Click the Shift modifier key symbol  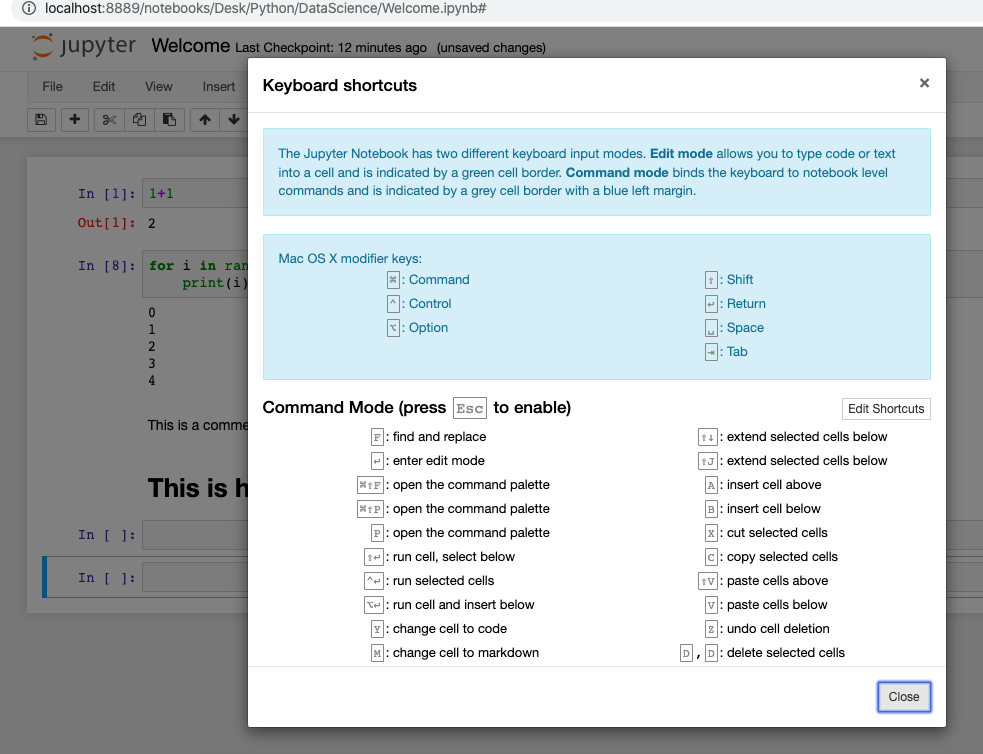coord(711,280)
